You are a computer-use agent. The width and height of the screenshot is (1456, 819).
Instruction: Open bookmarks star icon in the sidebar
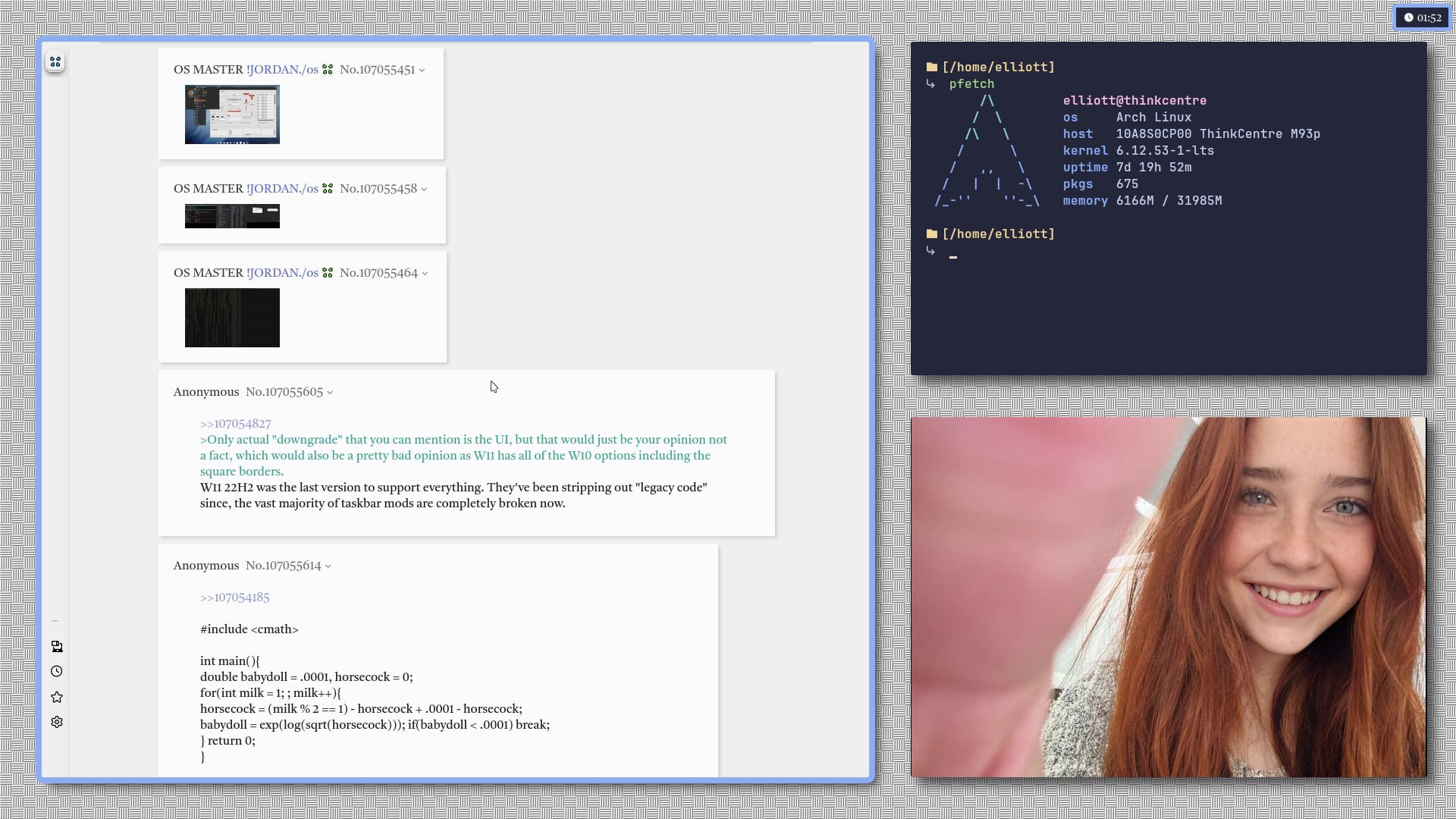(x=57, y=697)
